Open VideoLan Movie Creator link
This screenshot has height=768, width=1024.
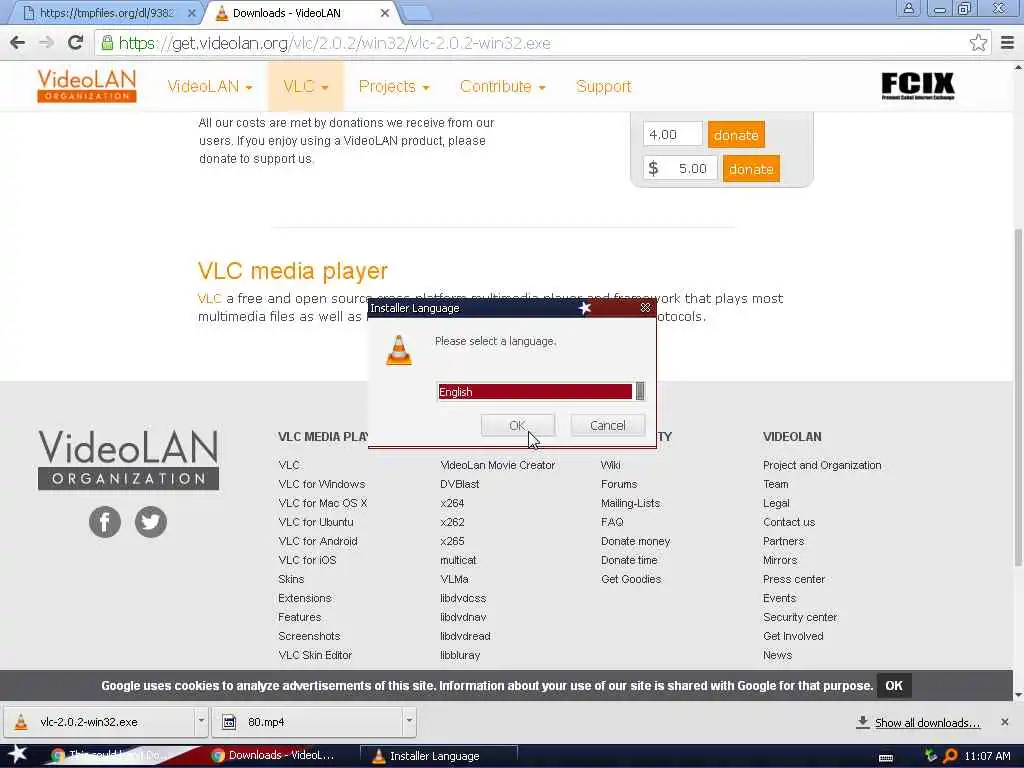(x=498, y=465)
